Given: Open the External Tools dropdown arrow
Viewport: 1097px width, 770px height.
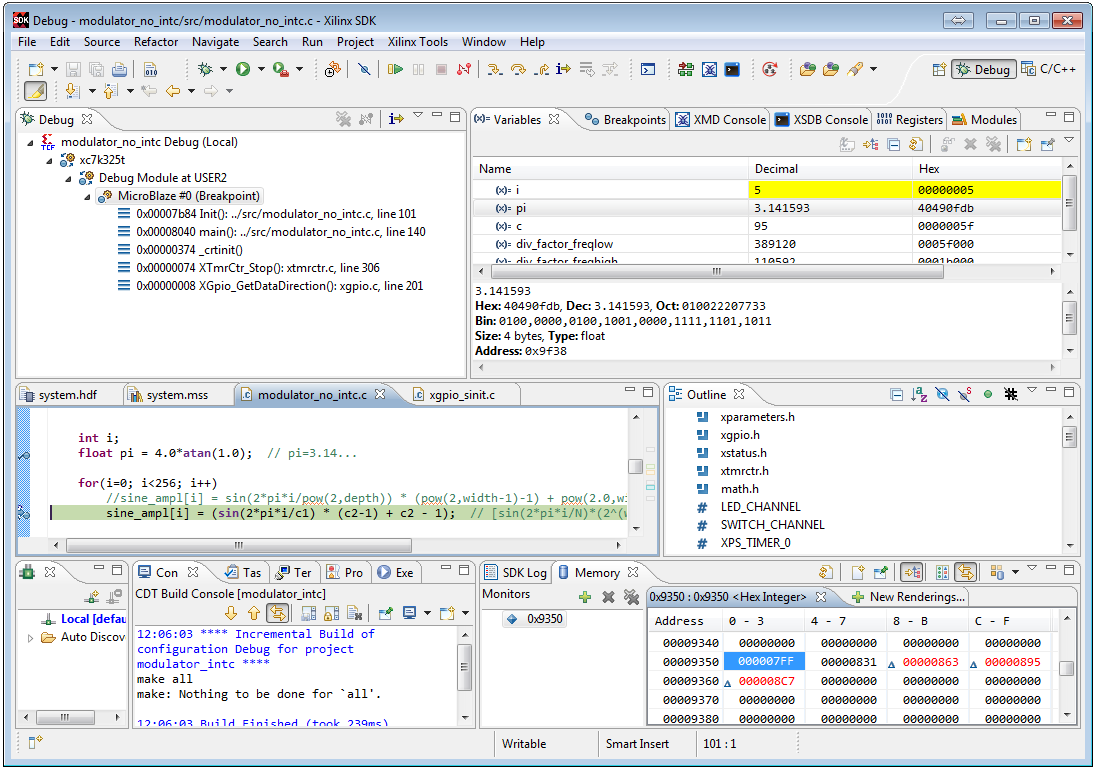Looking at the screenshot, I should (x=299, y=69).
